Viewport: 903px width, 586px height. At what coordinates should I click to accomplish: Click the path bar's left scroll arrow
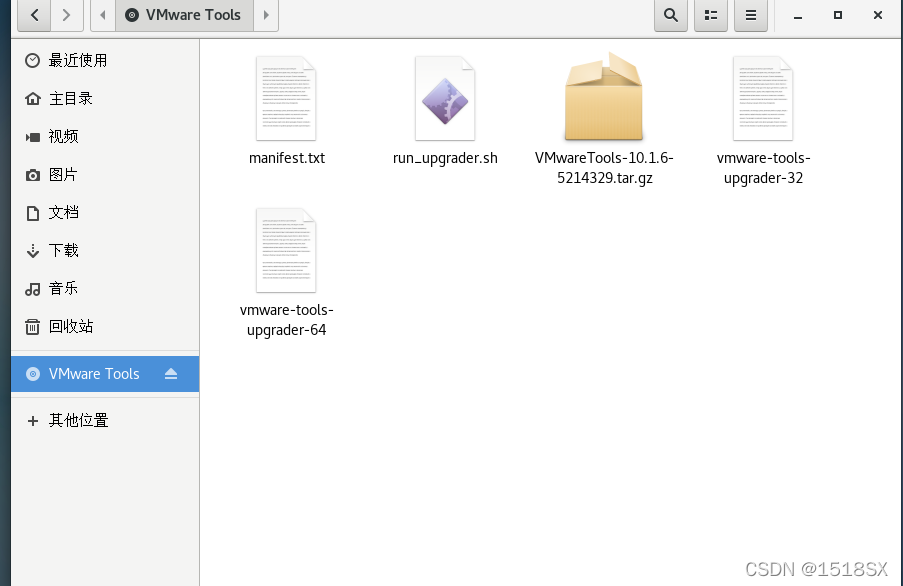103,15
